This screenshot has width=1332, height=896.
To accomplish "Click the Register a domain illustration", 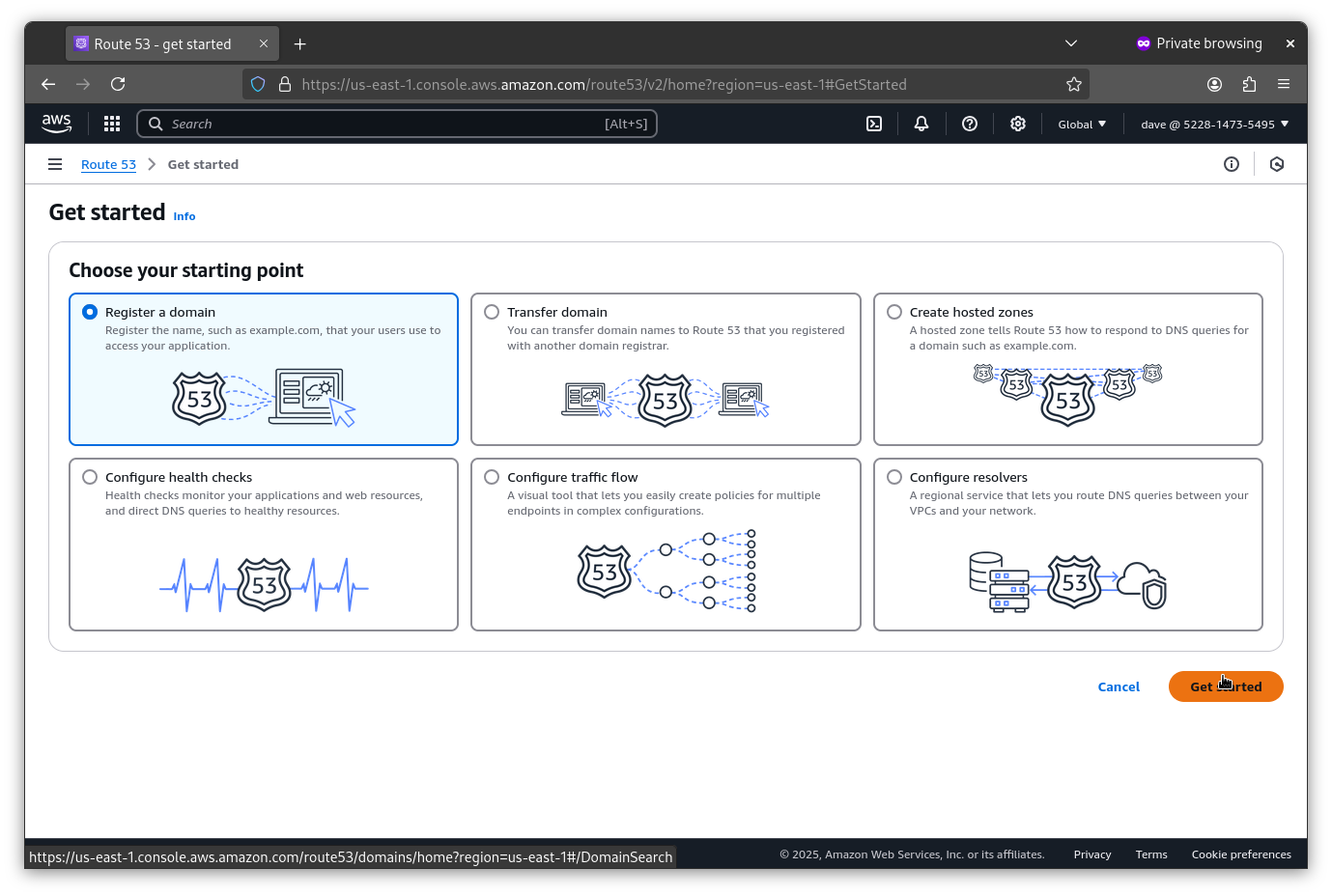I will coord(264,398).
